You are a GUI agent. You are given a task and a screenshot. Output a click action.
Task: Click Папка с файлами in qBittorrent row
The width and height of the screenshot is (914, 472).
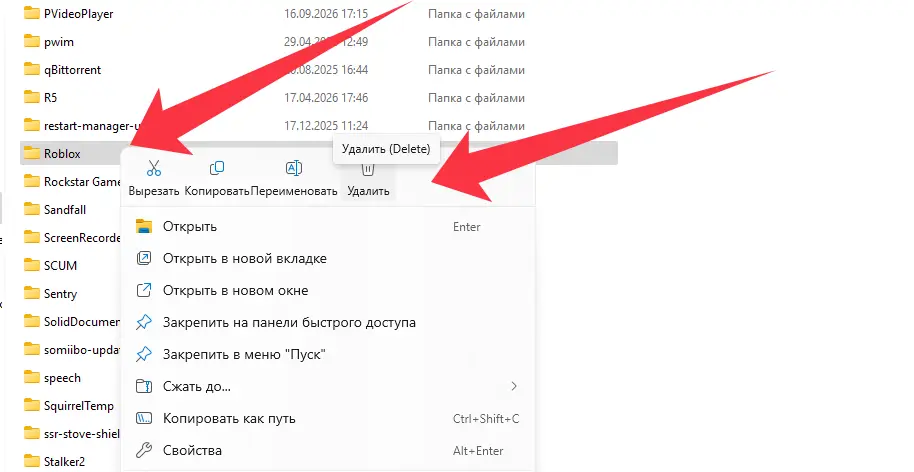(476, 70)
